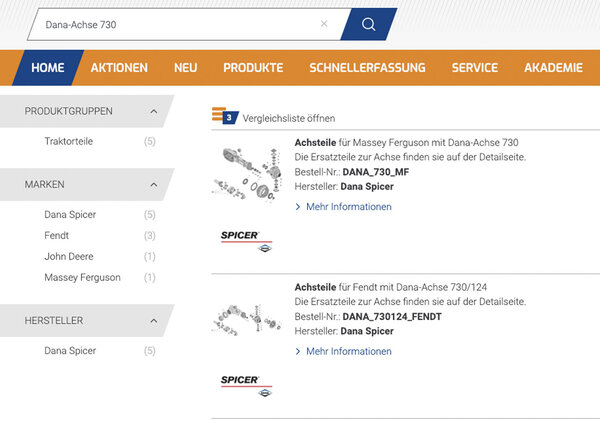The width and height of the screenshot is (600, 421).
Task: Open the Aktionen menu item
Action: click(119, 68)
